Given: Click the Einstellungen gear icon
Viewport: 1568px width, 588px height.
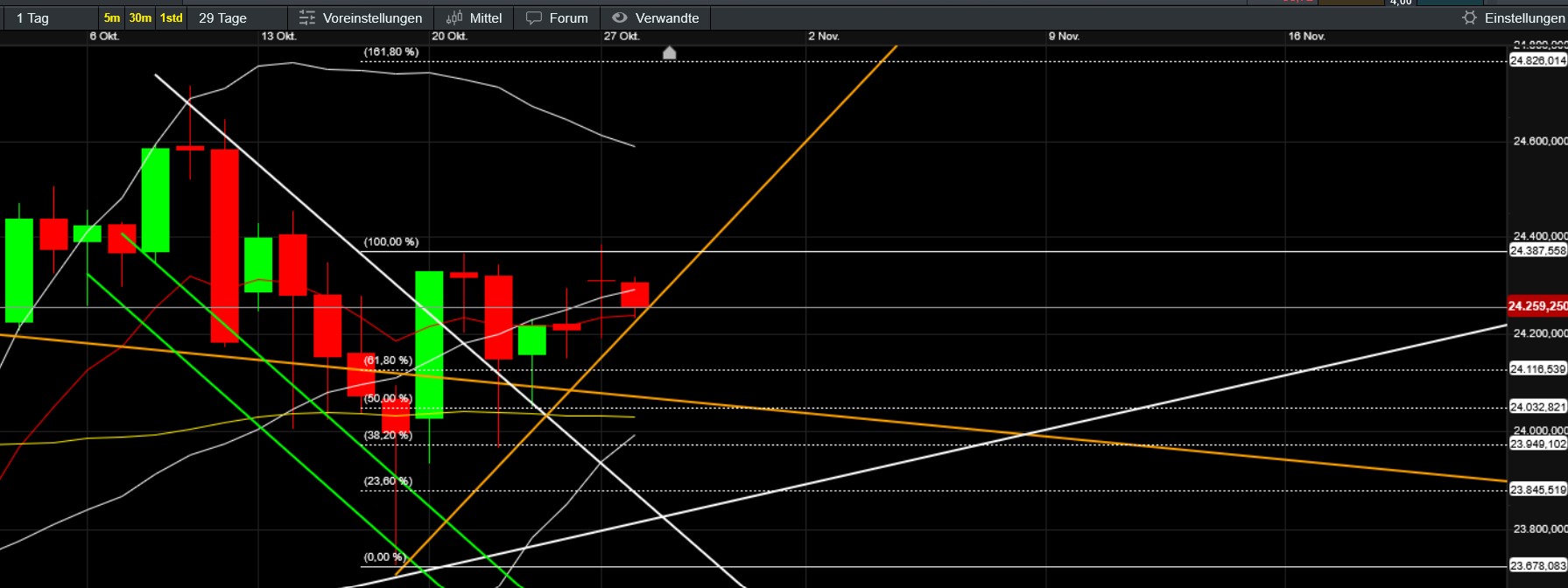Looking at the screenshot, I should click(x=1470, y=17).
